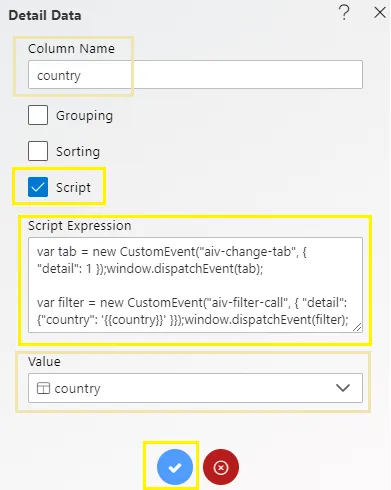
Task: Expand the Value dropdown chevron
Action: (343, 388)
